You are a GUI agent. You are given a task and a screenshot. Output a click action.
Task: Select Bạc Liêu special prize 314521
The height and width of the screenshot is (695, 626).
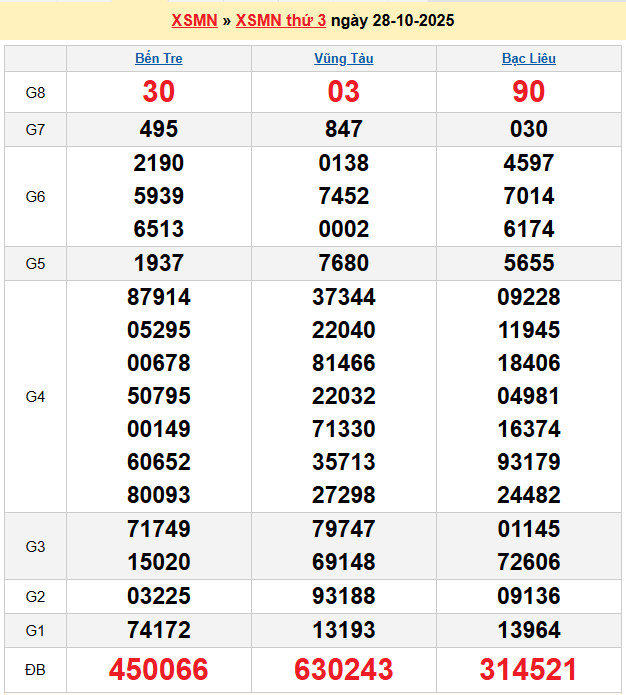[x=528, y=669]
